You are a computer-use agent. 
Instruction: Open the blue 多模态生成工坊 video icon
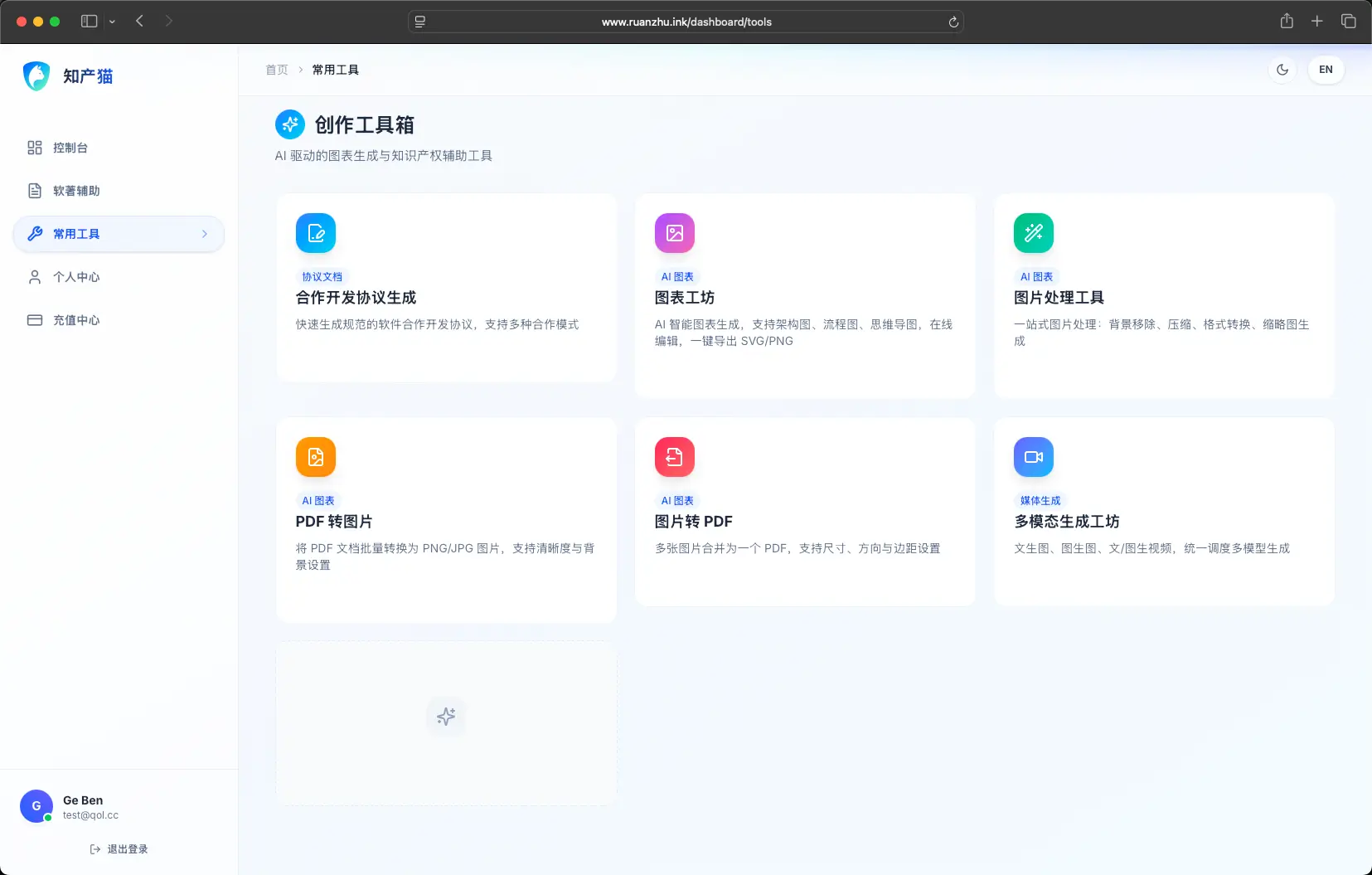(1034, 457)
